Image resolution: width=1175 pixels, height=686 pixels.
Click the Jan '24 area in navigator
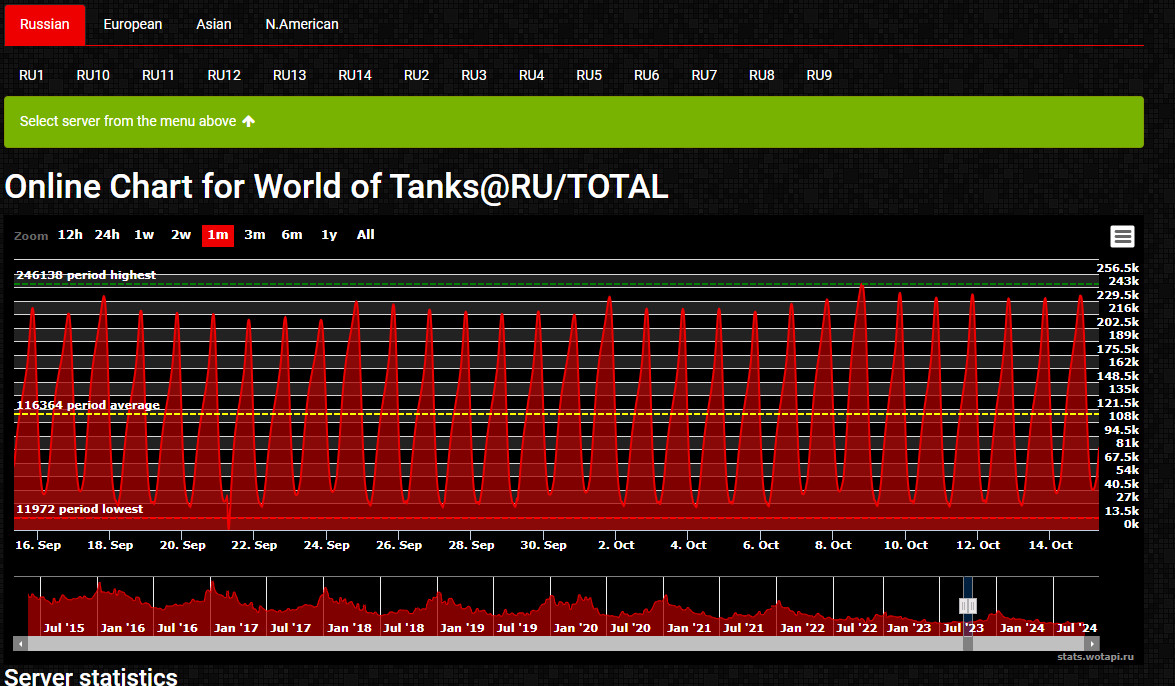(1022, 628)
